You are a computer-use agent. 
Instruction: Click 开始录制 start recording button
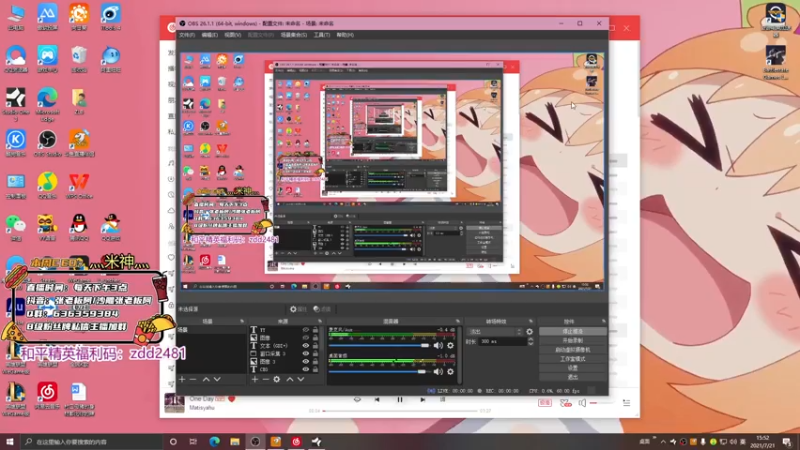pos(572,340)
